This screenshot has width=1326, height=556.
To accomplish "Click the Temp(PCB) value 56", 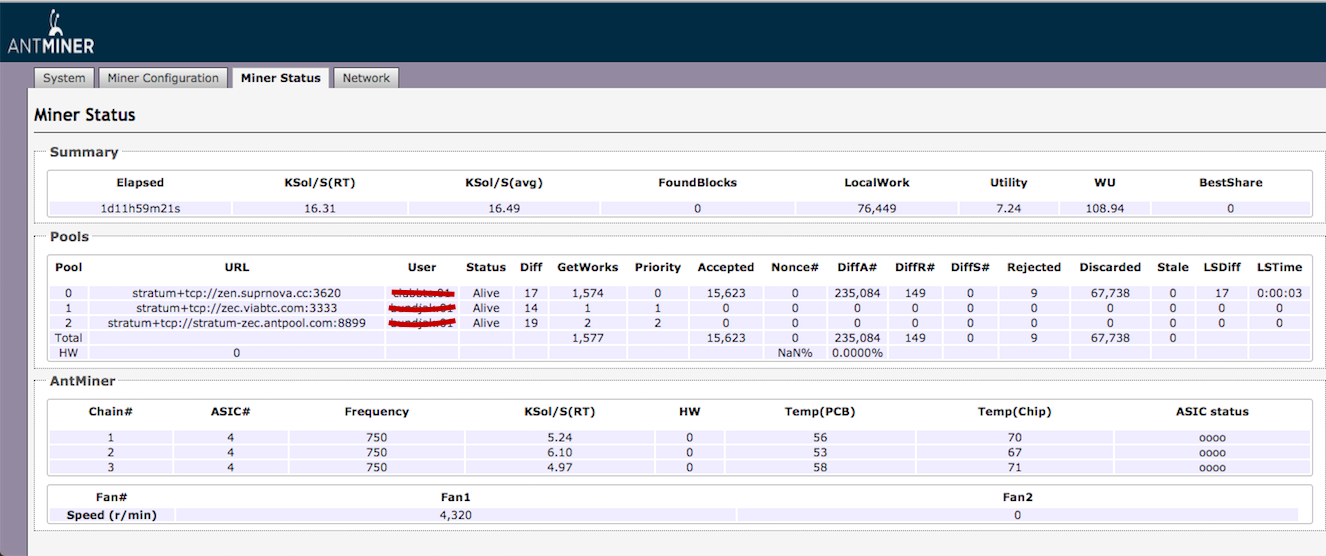I will point(820,438).
